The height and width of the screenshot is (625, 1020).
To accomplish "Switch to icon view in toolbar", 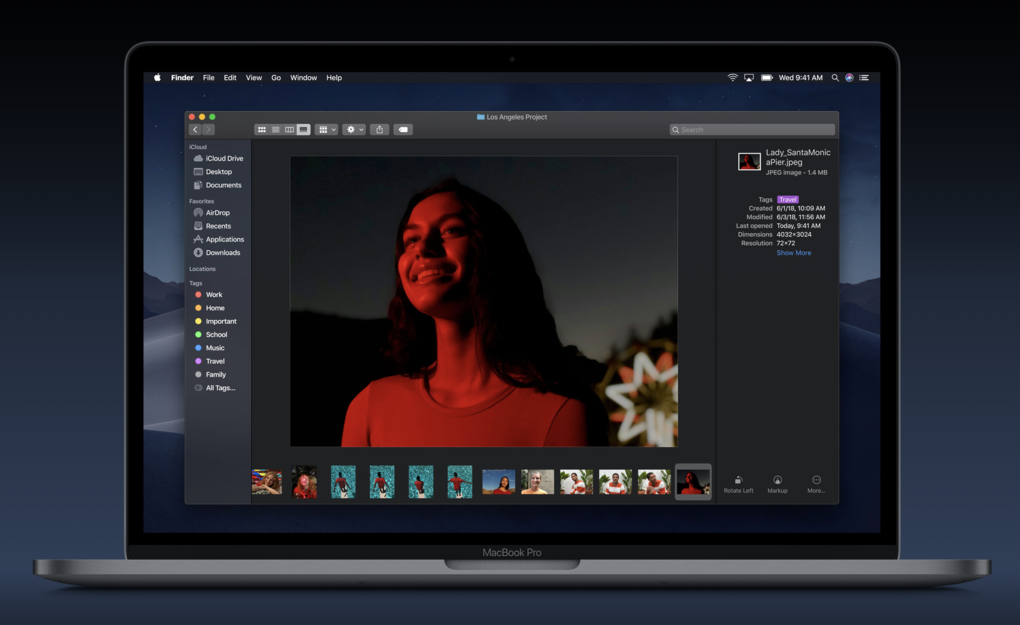I will click(x=262, y=129).
